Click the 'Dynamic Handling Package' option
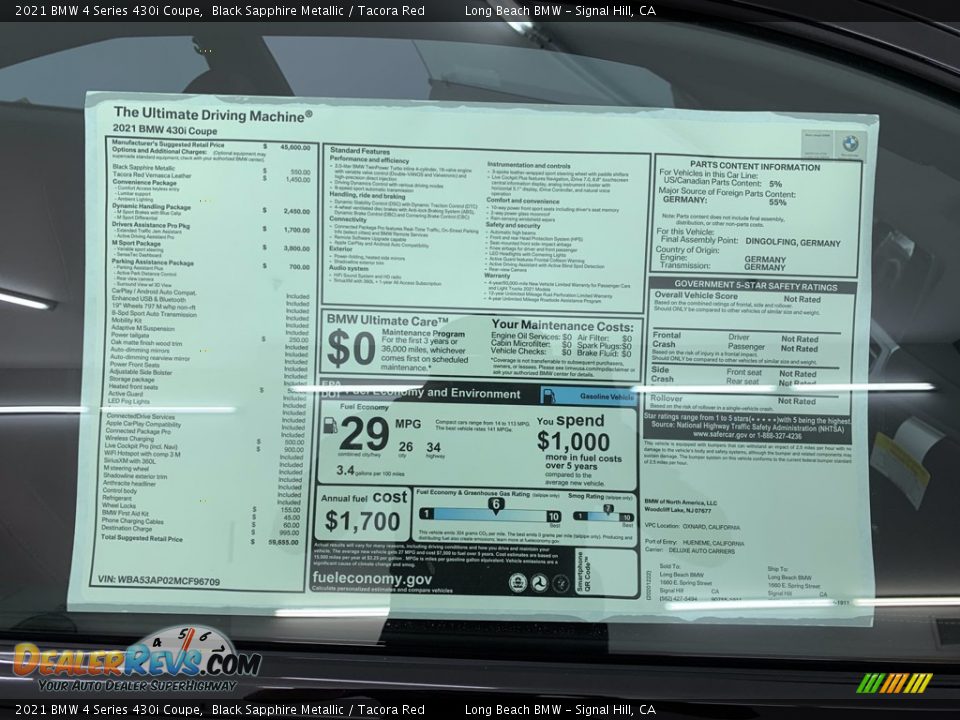The width and height of the screenshot is (960, 720). coord(151,206)
